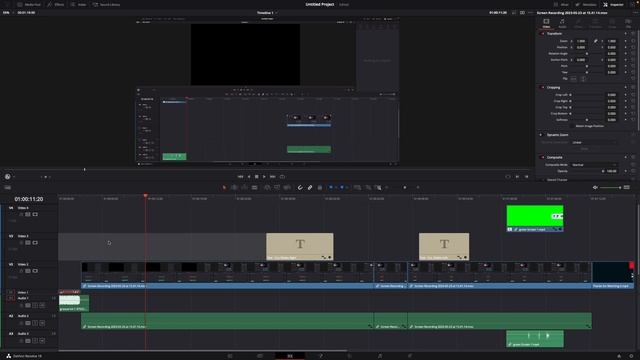Go to the Edit page in bottom bar
Viewport: 640px width, 360px height.
click(x=290, y=356)
